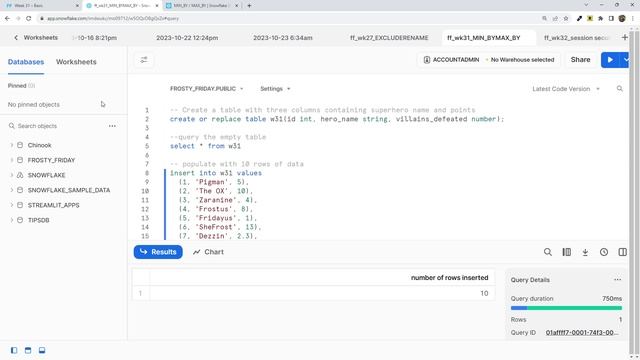The width and height of the screenshot is (640, 360).
Task: Reload the browser page
Action: (29, 18)
